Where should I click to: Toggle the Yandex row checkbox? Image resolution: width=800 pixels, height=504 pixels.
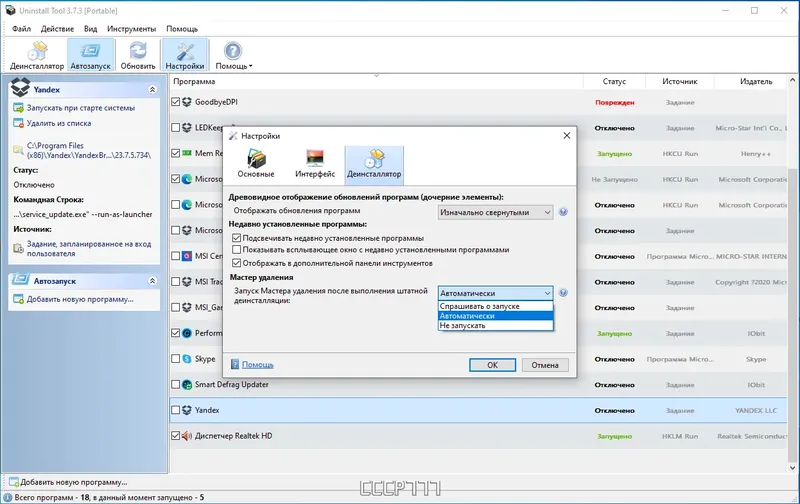176,410
